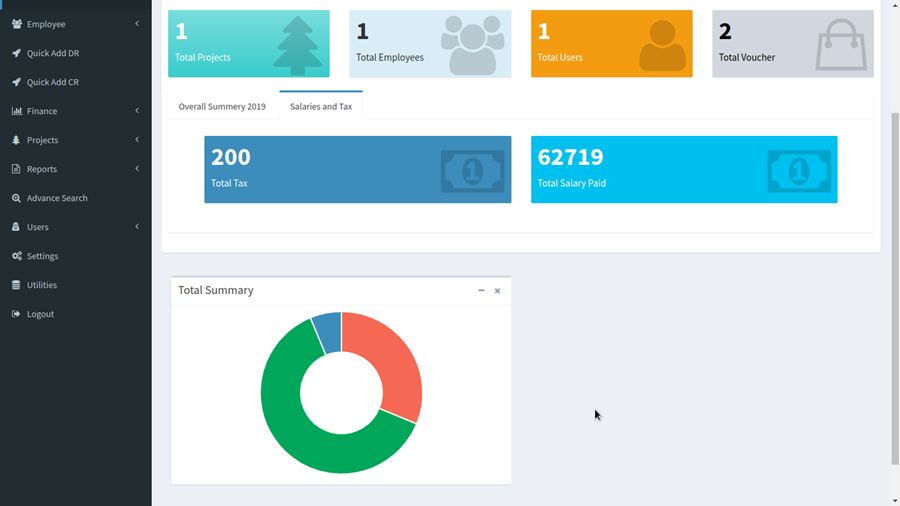The height and width of the screenshot is (506, 900).
Task: Open the Reports menu label
Action: click(42, 169)
